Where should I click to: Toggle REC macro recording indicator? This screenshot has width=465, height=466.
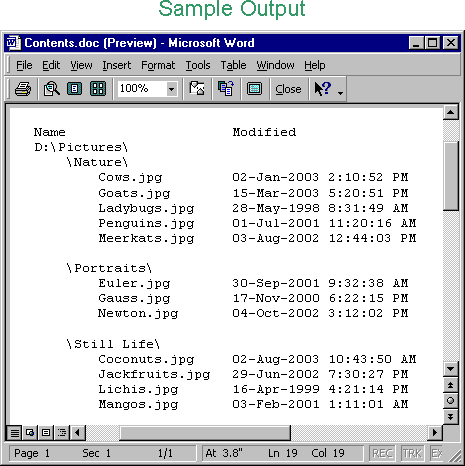tap(382, 453)
